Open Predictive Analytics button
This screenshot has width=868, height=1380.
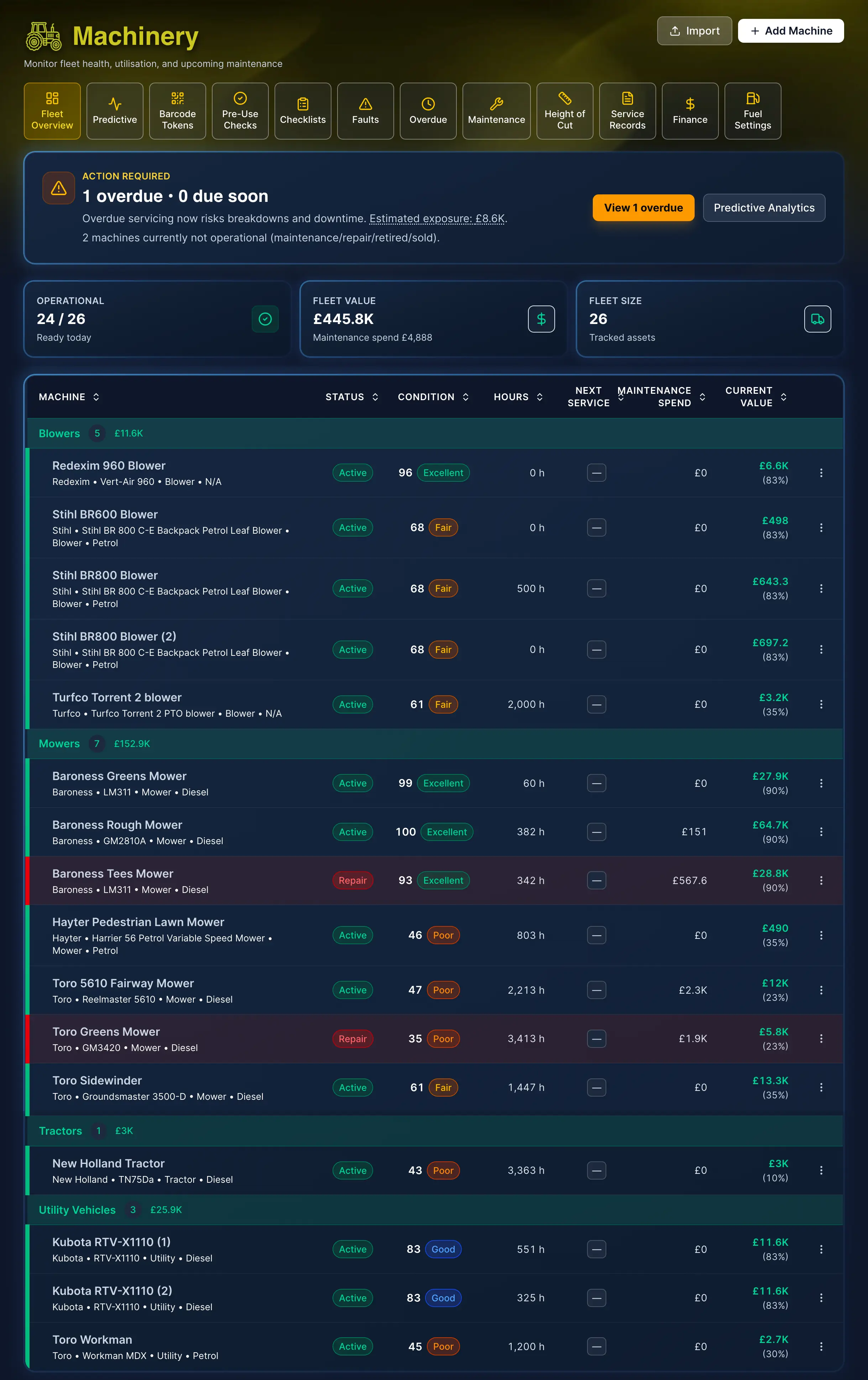[x=764, y=208]
